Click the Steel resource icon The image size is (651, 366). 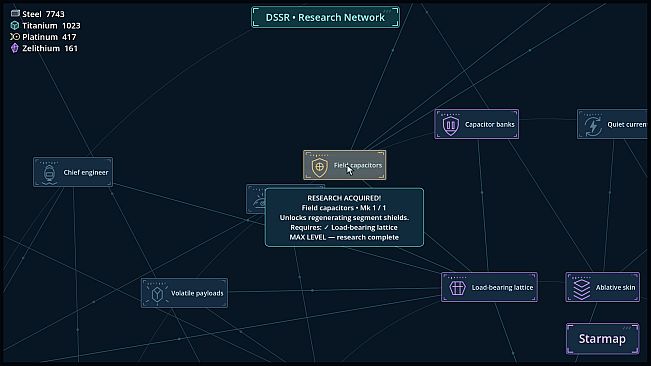tap(15, 13)
